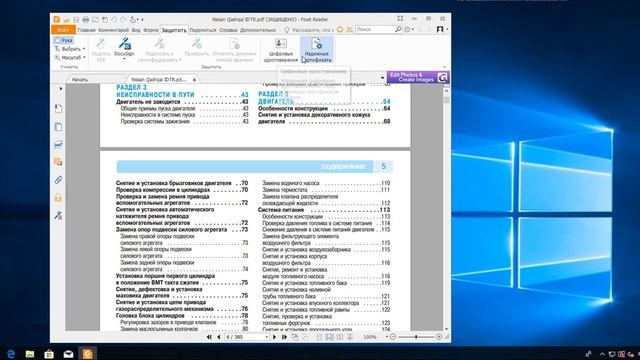Expand the Масштаб zoom dropdown
The height and width of the screenshot is (360, 640).
(x=84, y=58)
